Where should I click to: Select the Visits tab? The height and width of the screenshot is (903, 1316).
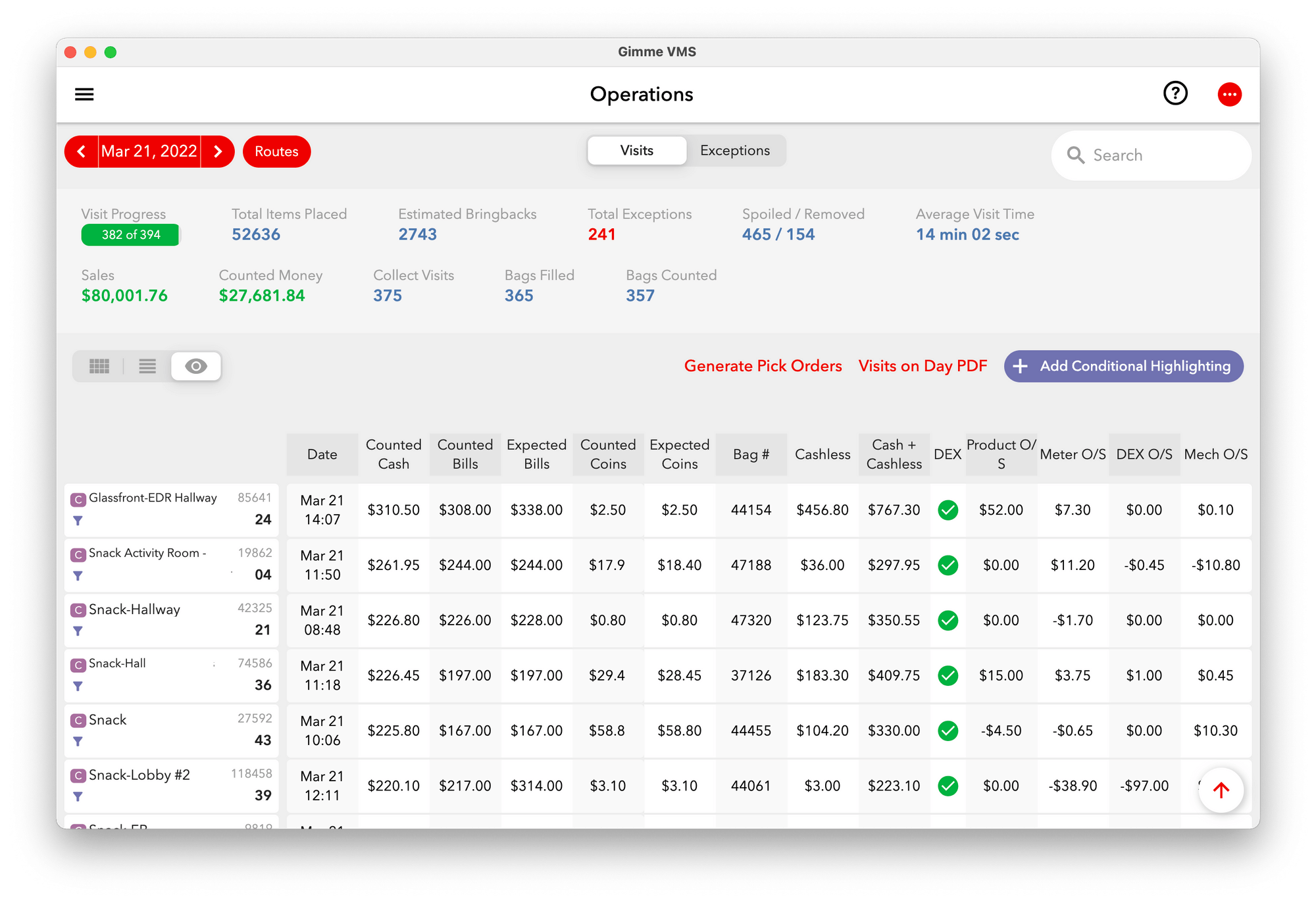(x=636, y=151)
